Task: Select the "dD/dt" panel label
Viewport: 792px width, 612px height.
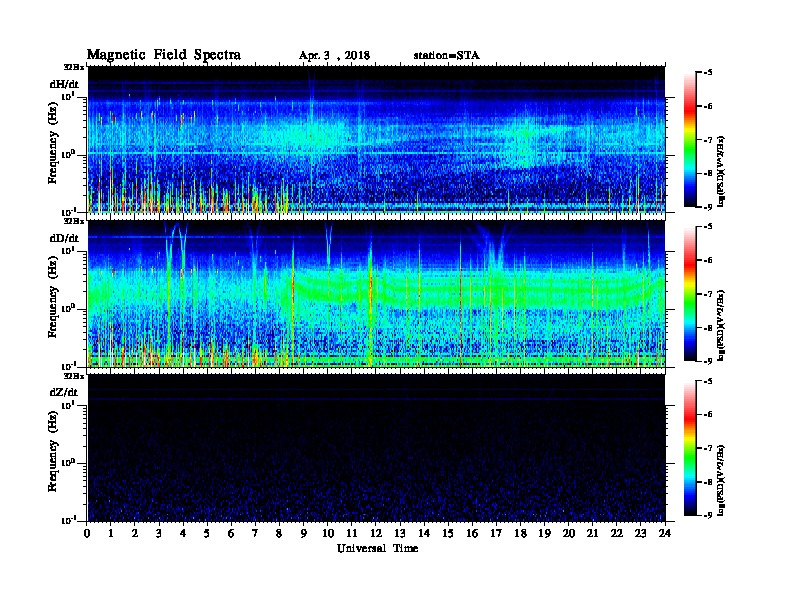Action: click(64, 238)
